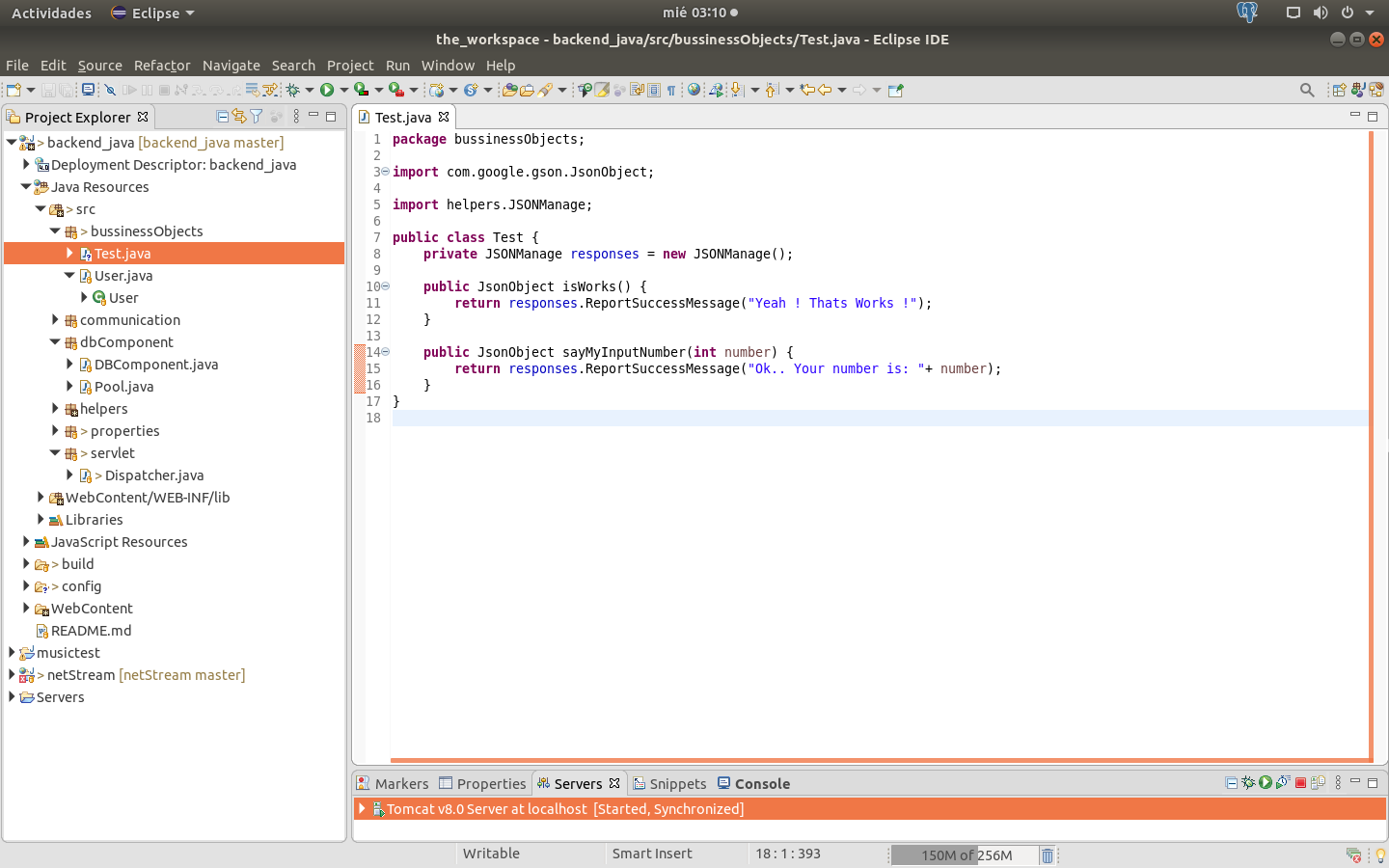The height and width of the screenshot is (868, 1389).
Task: Run garbage collector trash icon
Action: [x=1048, y=855]
